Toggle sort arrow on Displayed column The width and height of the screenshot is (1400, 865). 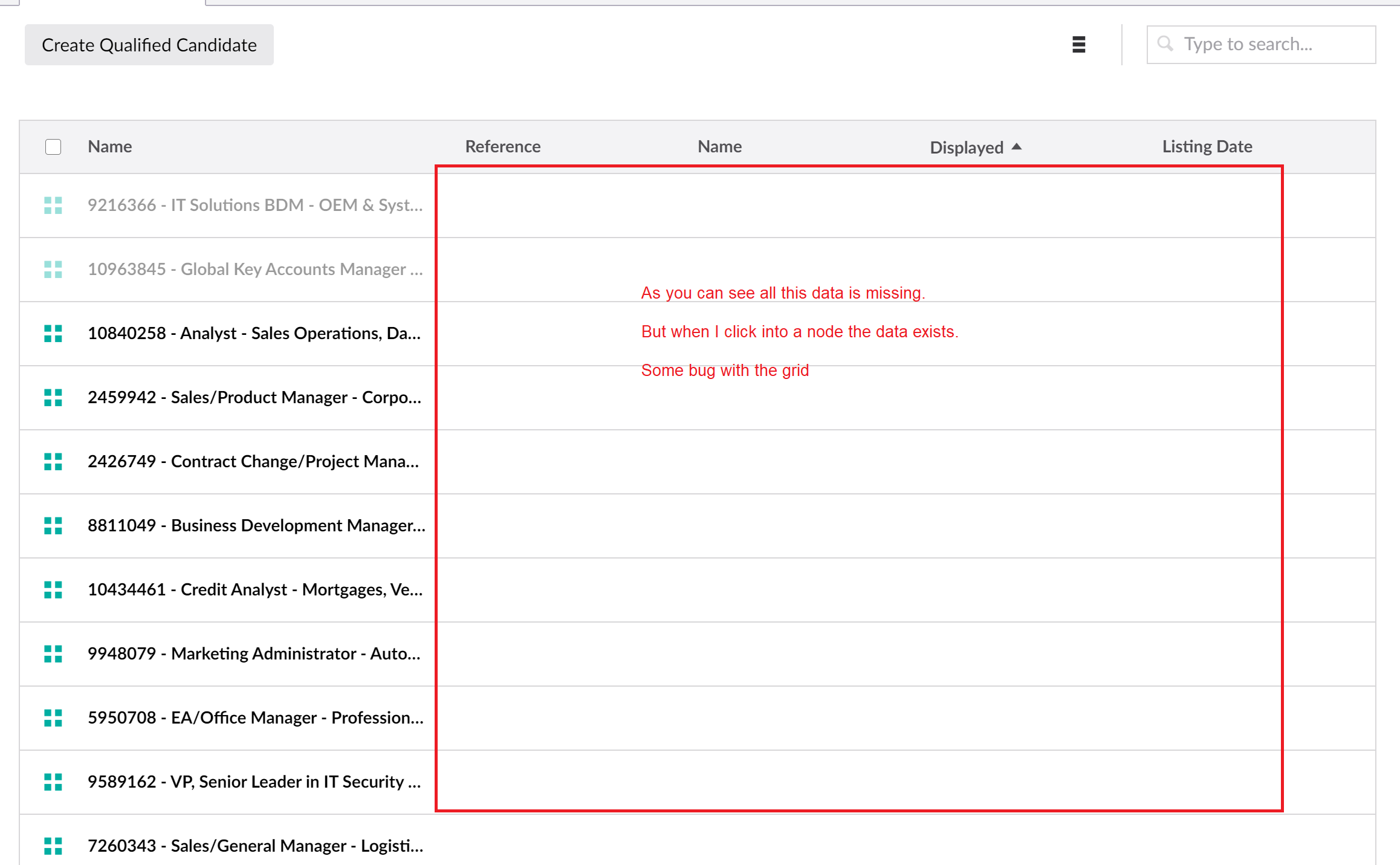tap(1017, 146)
